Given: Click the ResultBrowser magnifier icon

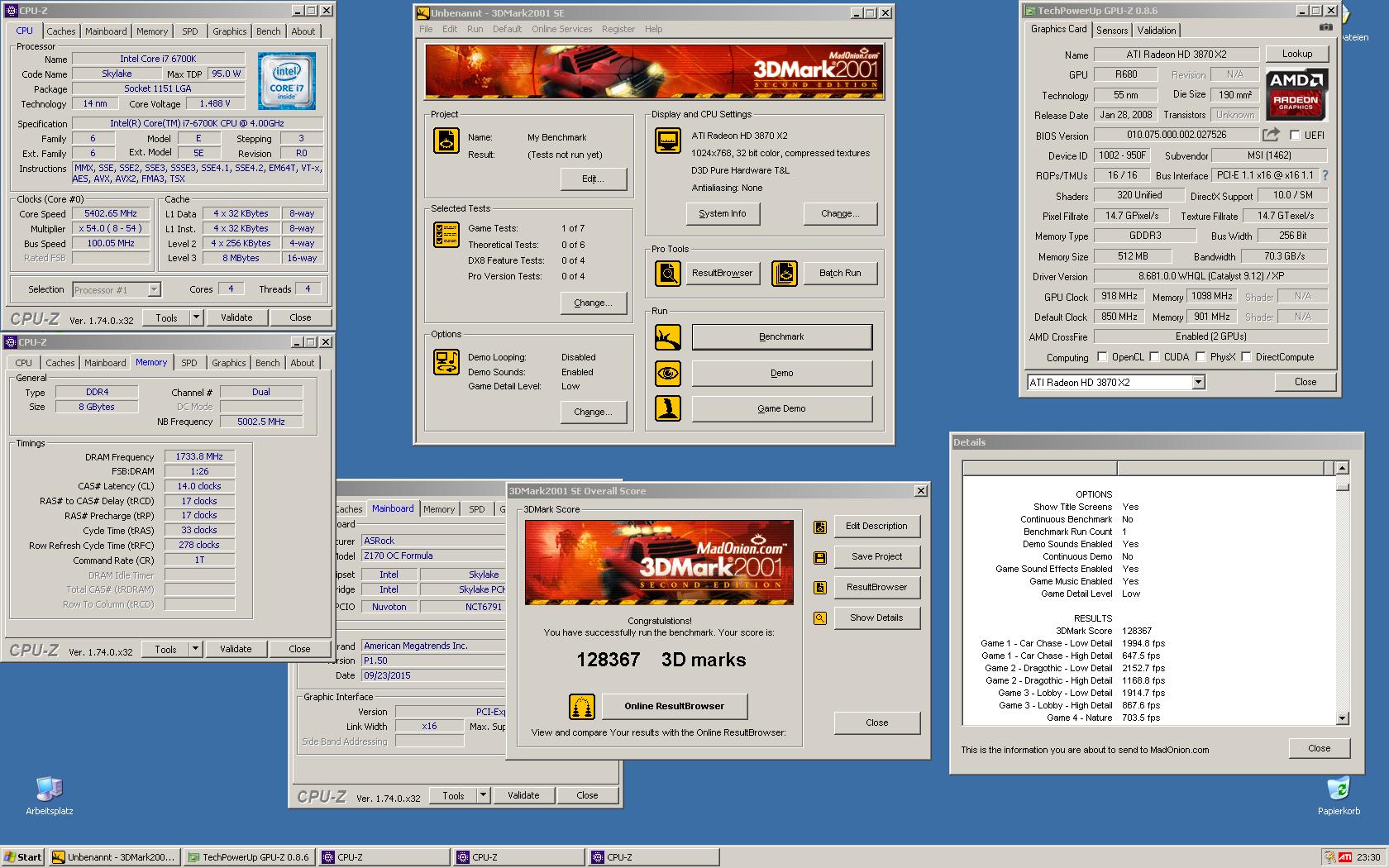Looking at the screenshot, I should pyautogui.click(x=668, y=273).
